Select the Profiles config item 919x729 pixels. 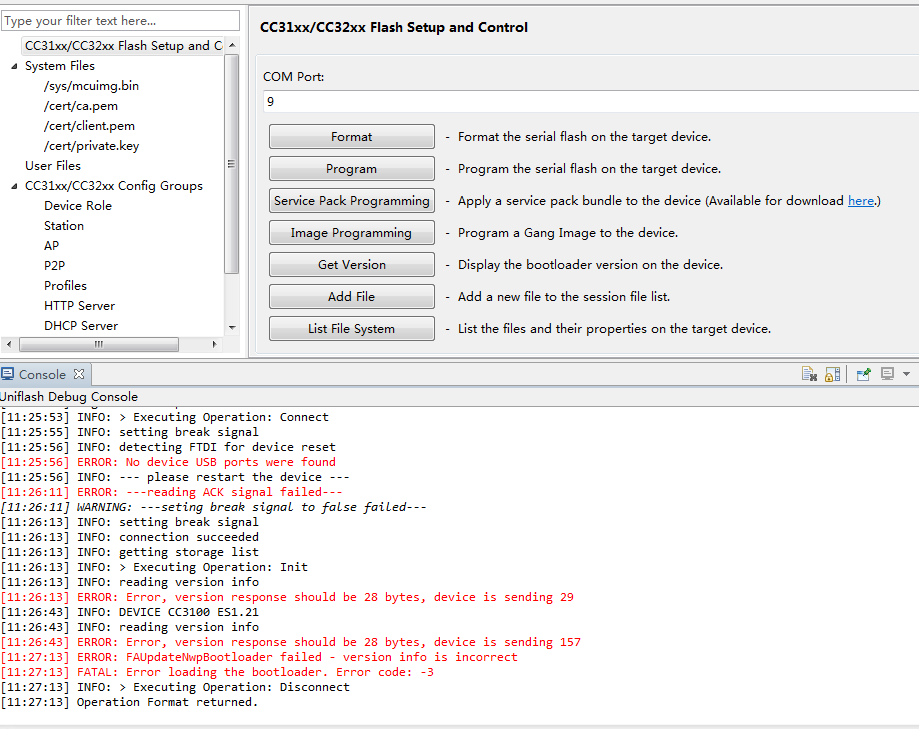(65, 285)
